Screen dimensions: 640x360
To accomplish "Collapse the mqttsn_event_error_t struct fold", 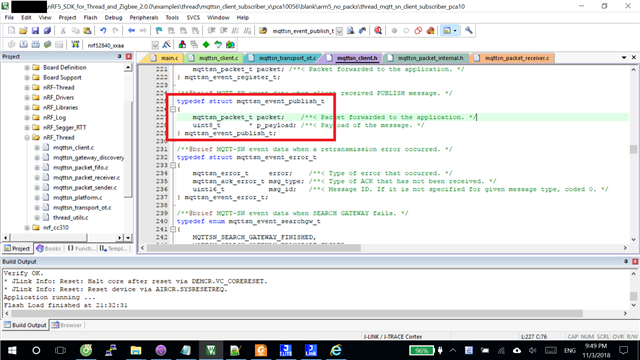I will pos(173,165).
